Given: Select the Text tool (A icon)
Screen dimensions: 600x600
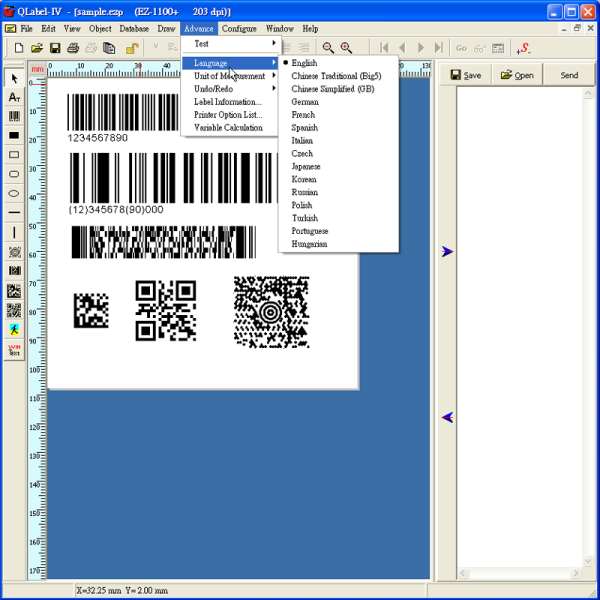Looking at the screenshot, I should pyautogui.click(x=14, y=98).
